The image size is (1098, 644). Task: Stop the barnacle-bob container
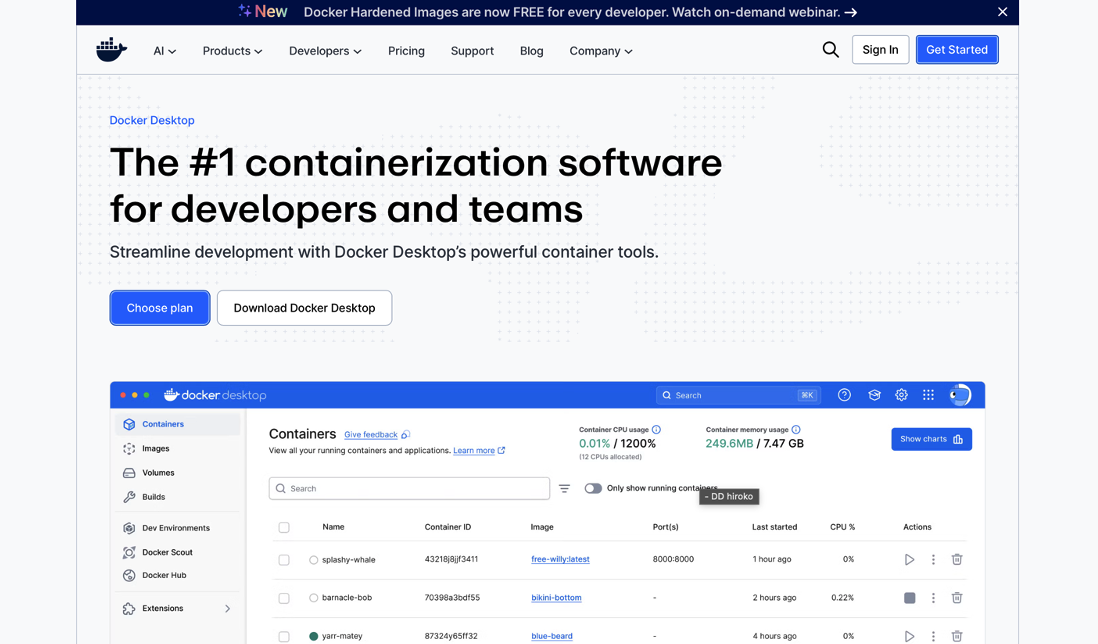(909, 598)
